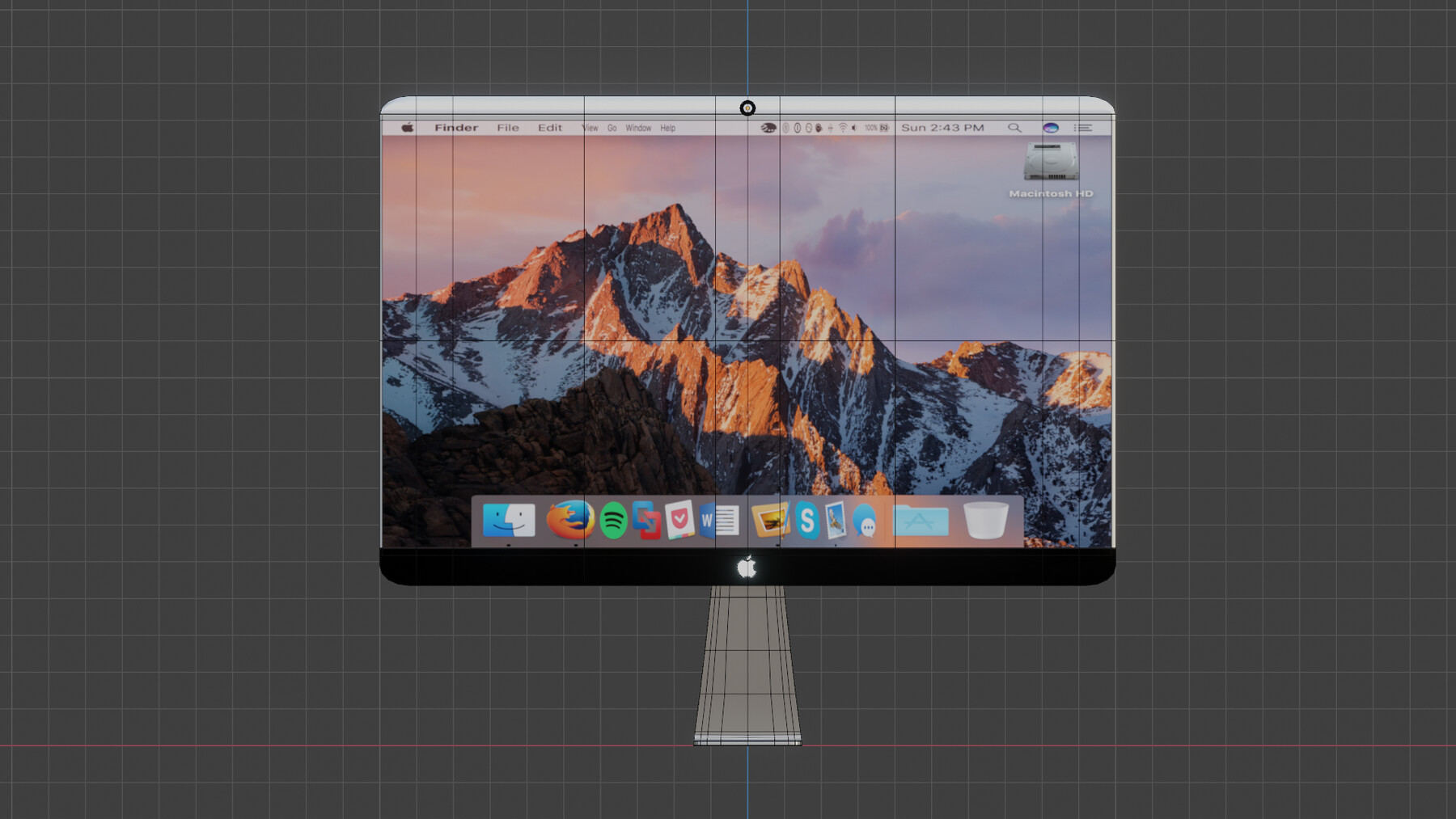Toggle Wi-Fi from the menu bar icon
Image resolution: width=1456 pixels, height=819 pixels.
[x=843, y=127]
